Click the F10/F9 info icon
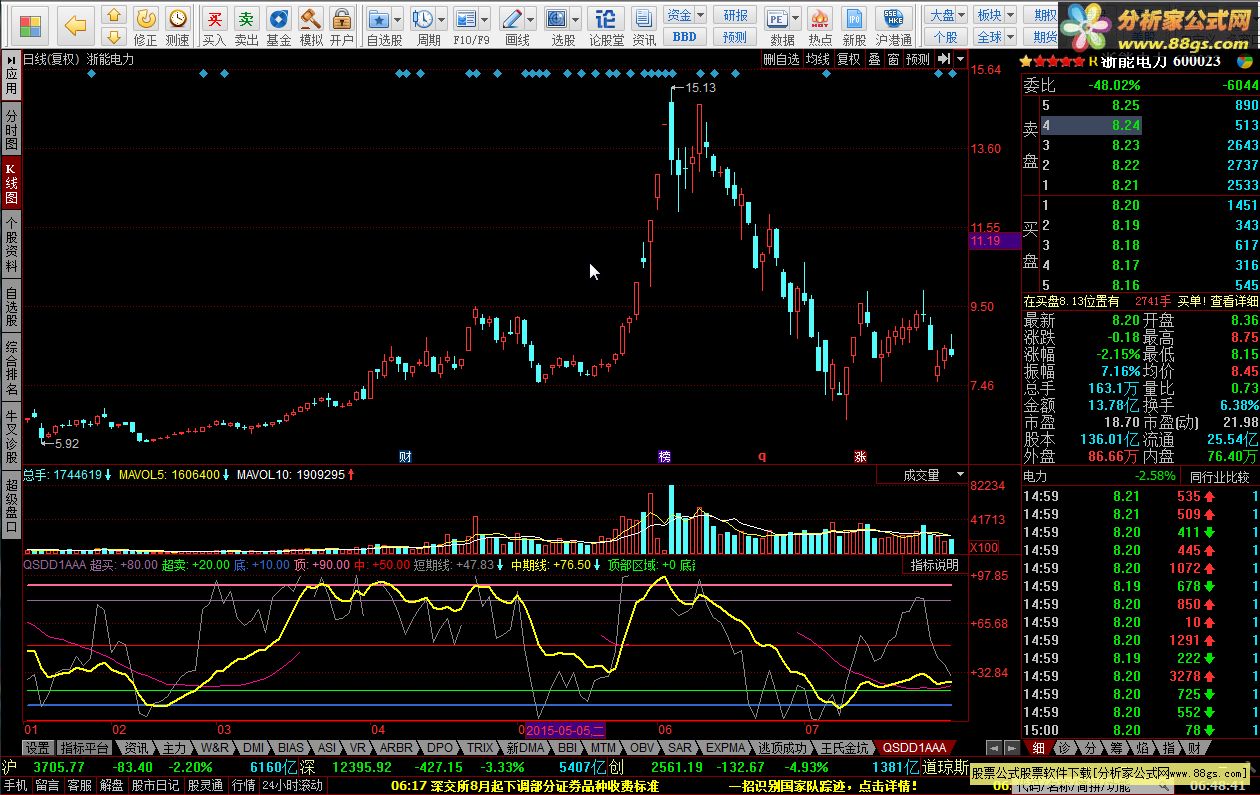Image resolution: width=1260 pixels, height=795 pixels. [x=466, y=18]
